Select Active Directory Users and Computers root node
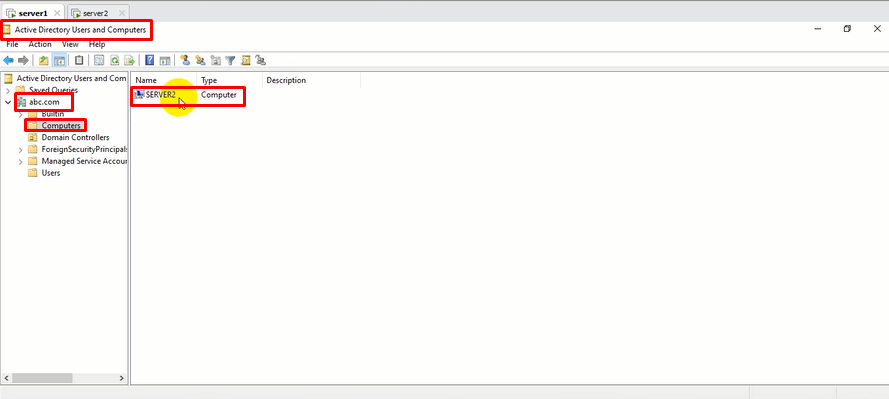889x399 pixels. [71, 78]
